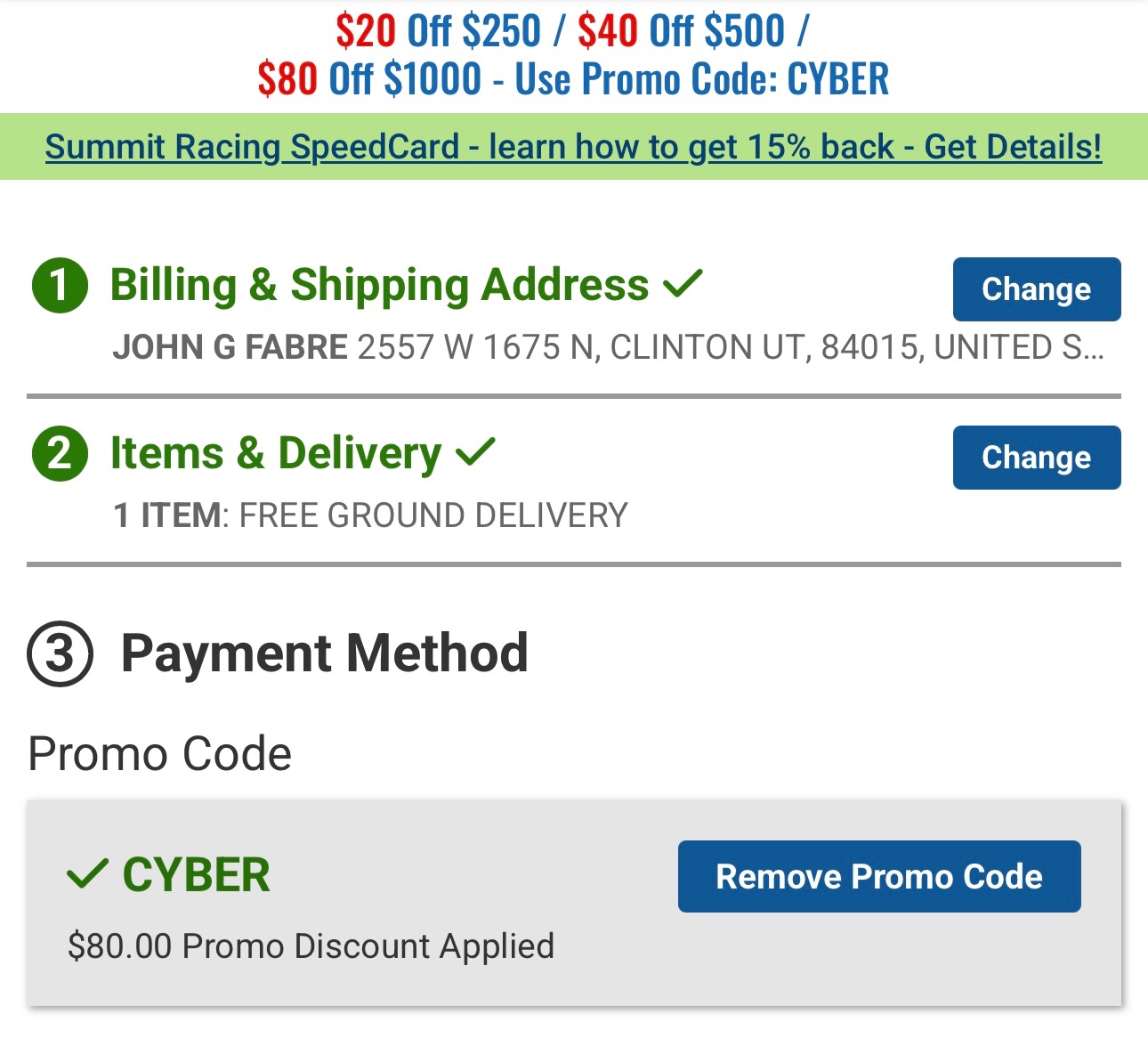Image resolution: width=1148 pixels, height=1047 pixels.
Task: Click the John G Fabre address summary
Action: click(x=607, y=347)
